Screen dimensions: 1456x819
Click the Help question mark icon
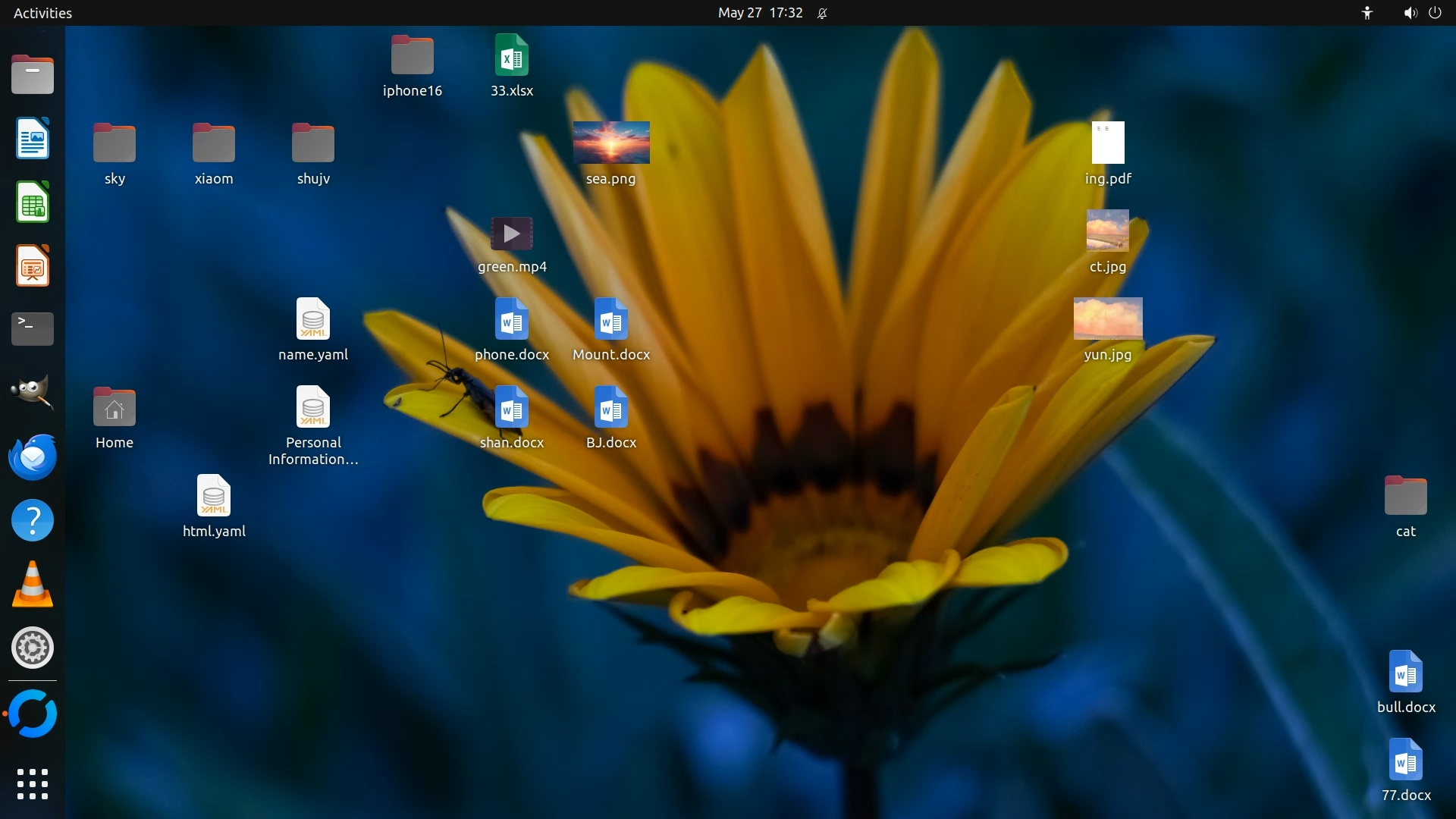click(x=33, y=521)
